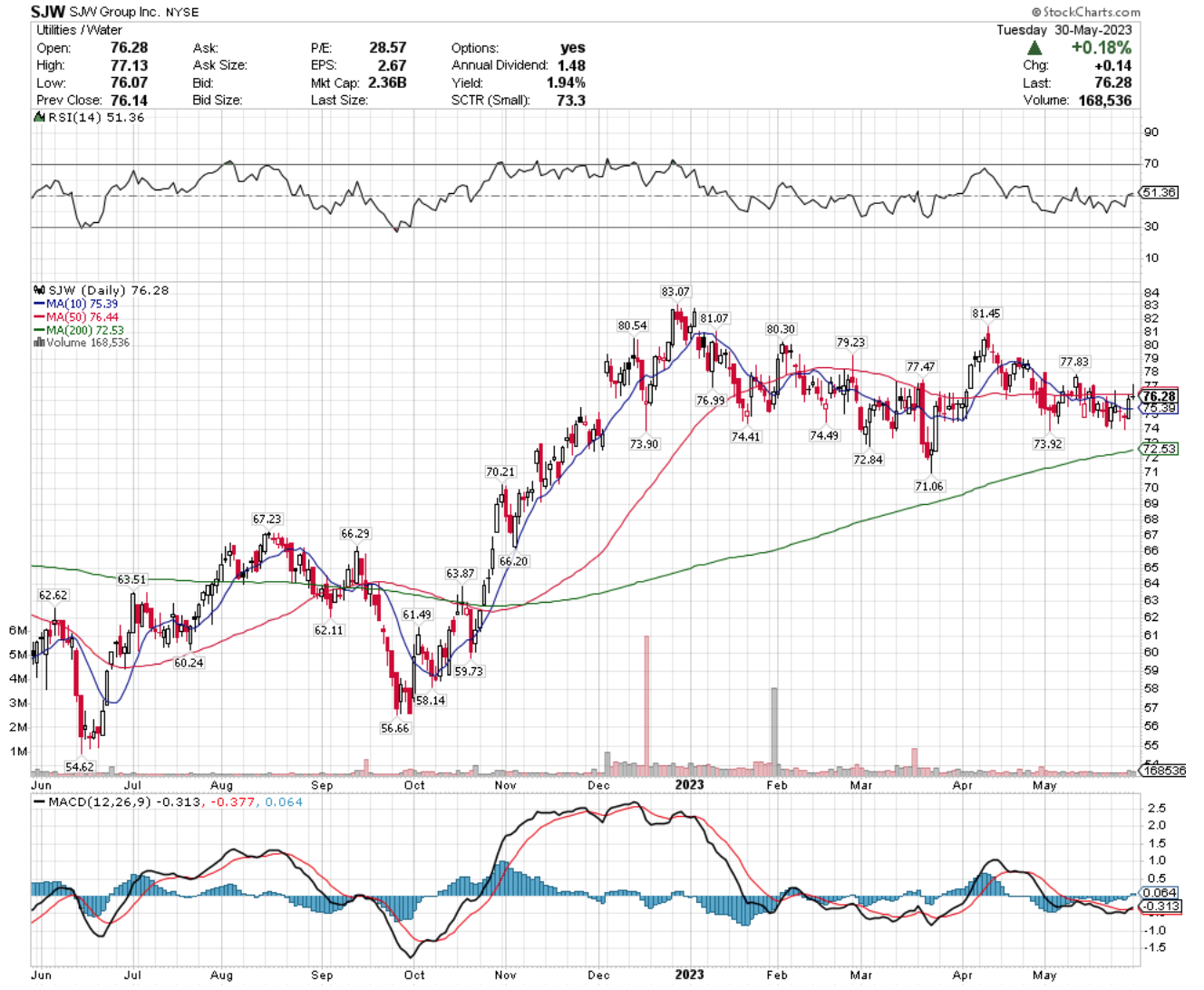Click the 79.23 price annotation
This screenshot has height=990, width=1204.
click(851, 343)
